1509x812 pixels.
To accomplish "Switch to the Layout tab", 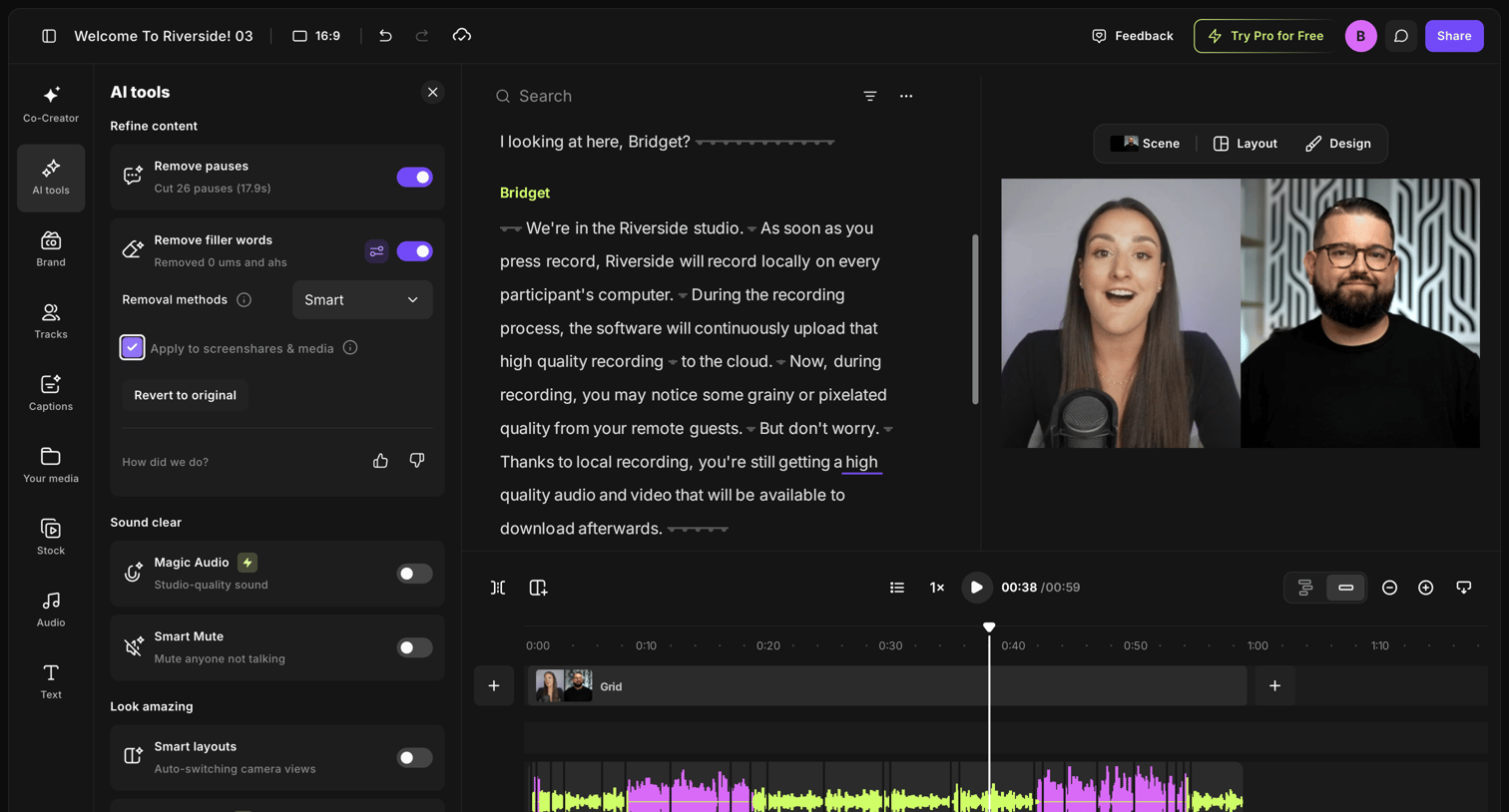I will click(x=1245, y=144).
